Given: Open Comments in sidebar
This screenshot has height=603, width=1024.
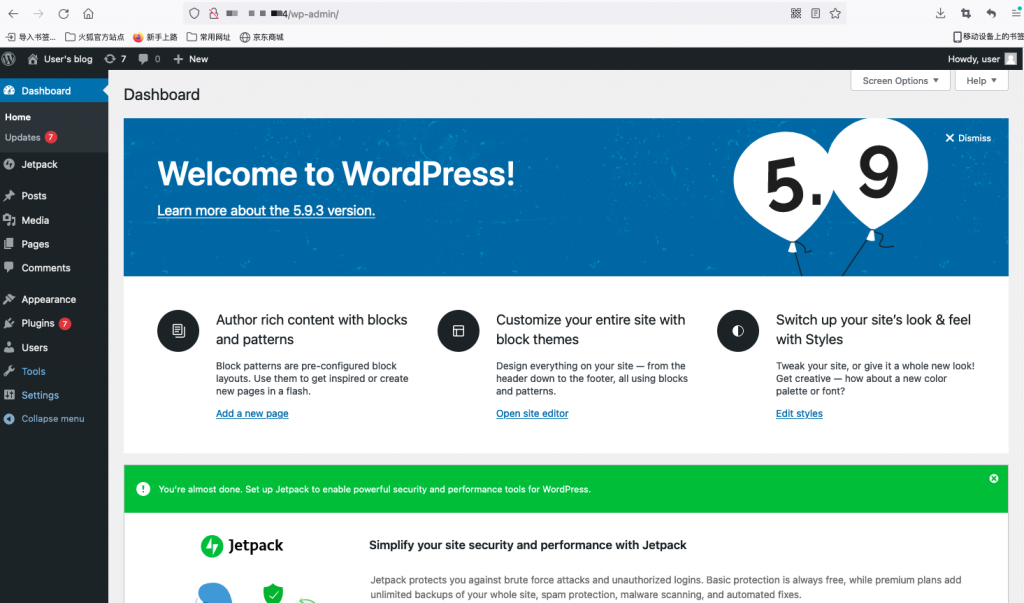Looking at the screenshot, I should click(x=54, y=268).
